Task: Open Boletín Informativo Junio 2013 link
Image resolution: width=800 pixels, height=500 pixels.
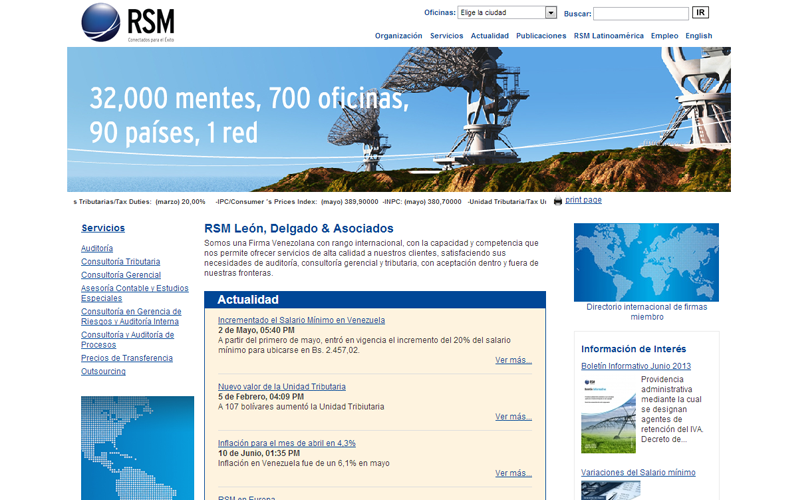Action: (636, 366)
